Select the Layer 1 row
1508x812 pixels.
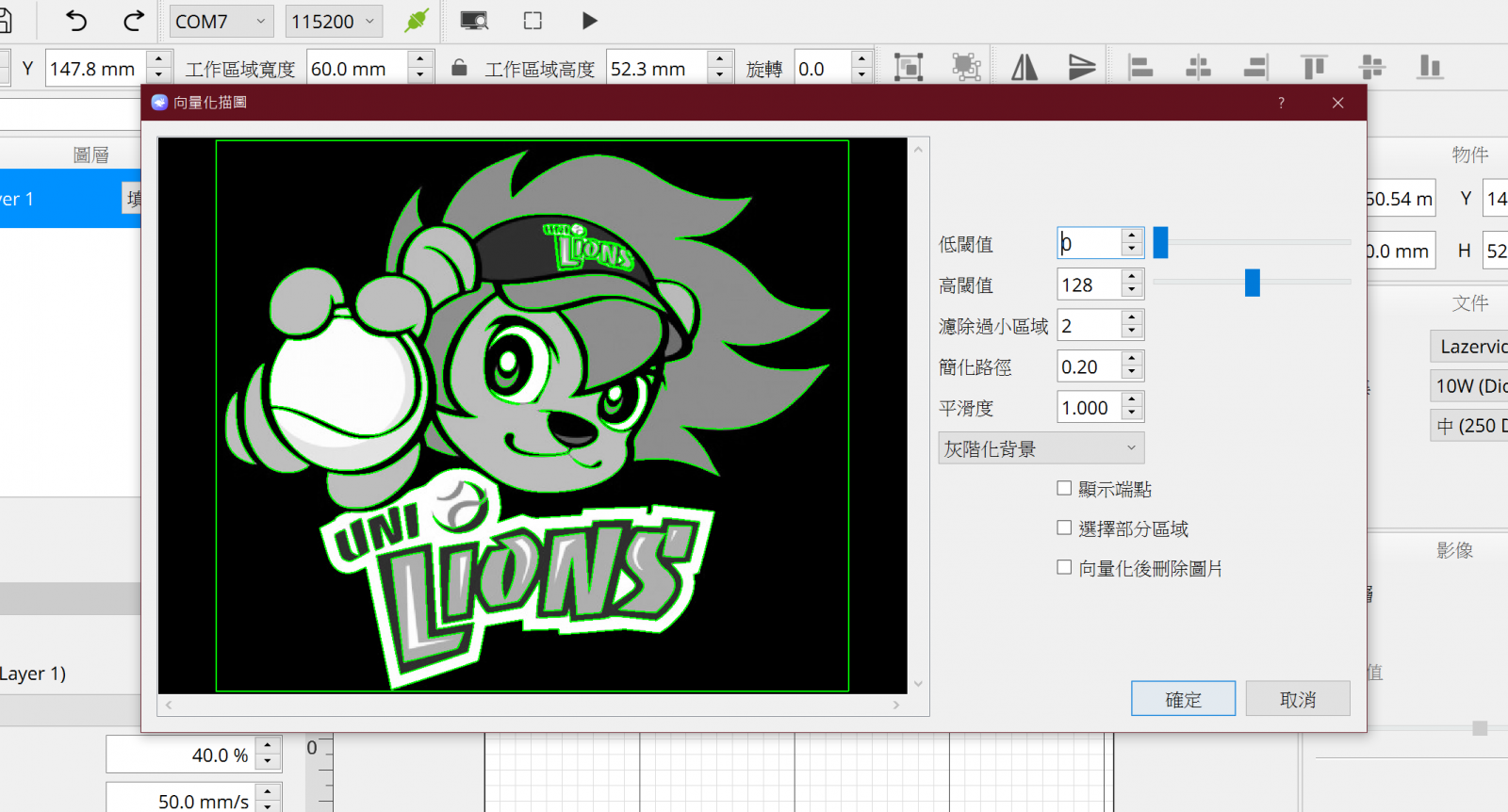(57, 199)
